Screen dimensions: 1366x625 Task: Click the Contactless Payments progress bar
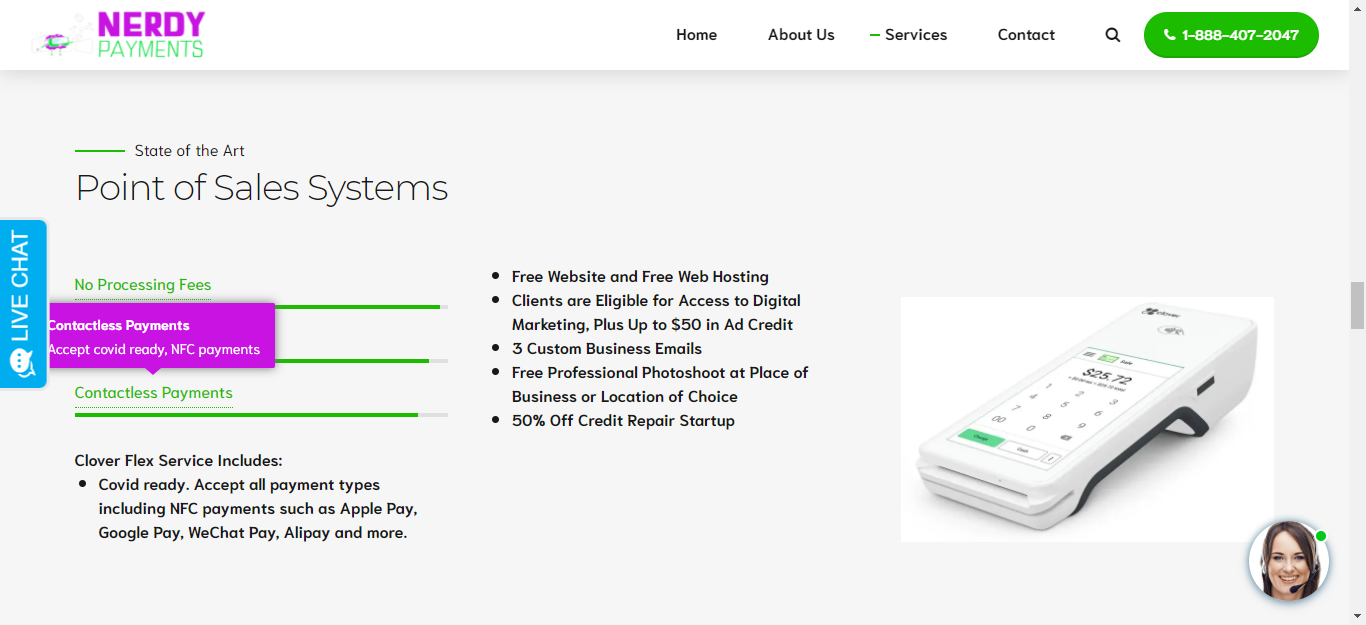pos(261,415)
